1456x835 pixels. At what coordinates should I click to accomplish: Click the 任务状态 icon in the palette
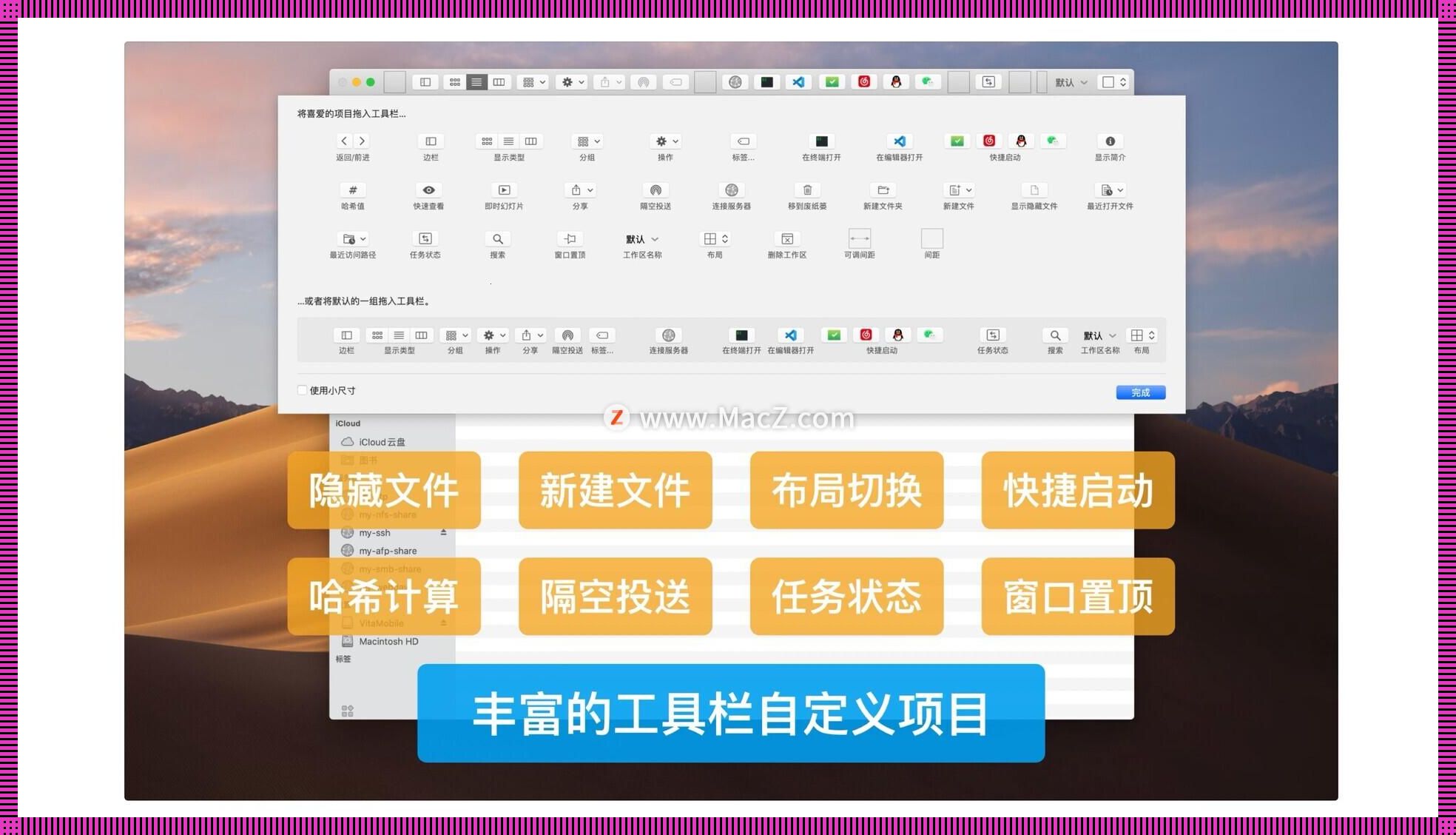tap(425, 238)
